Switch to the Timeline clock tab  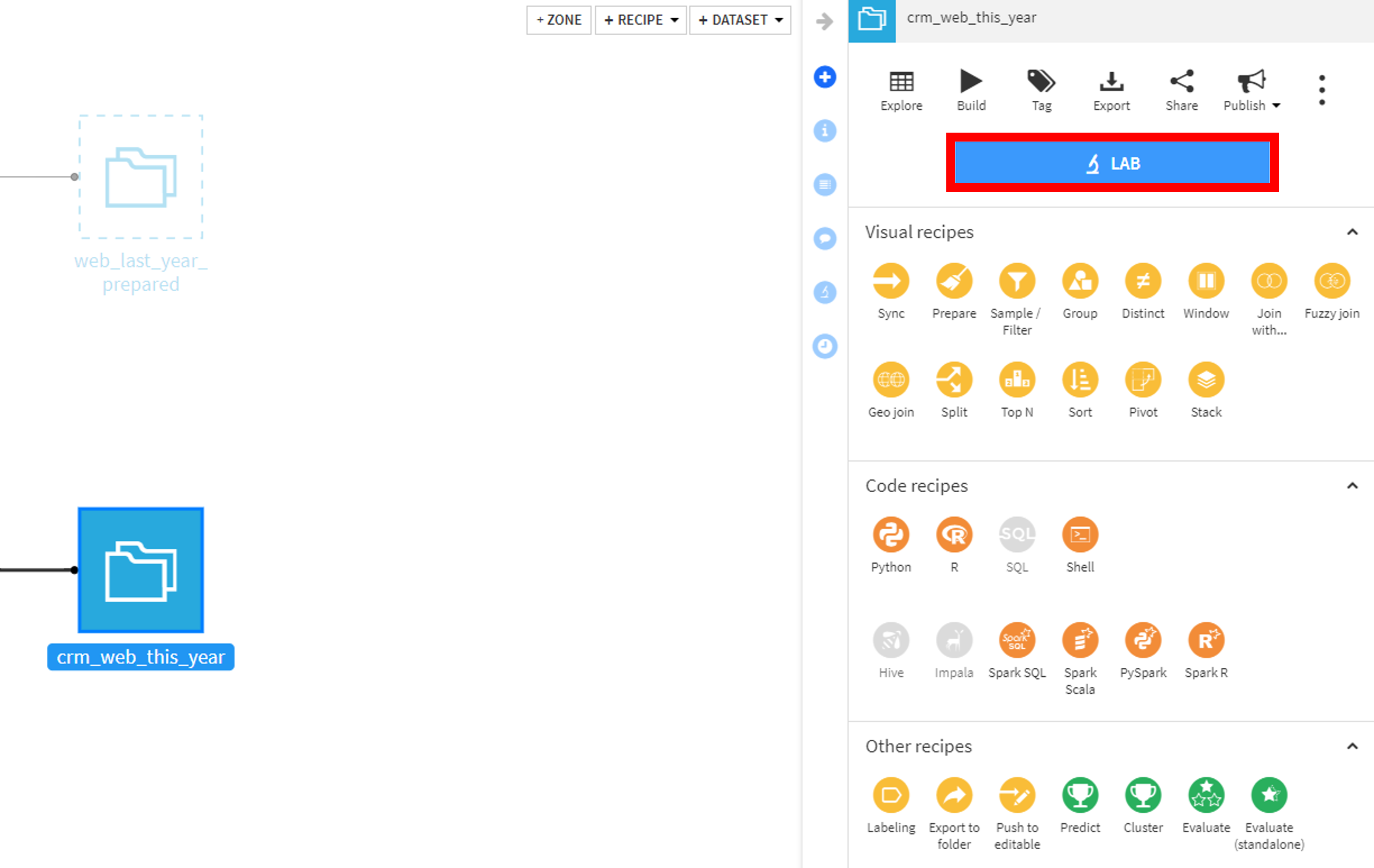click(824, 346)
